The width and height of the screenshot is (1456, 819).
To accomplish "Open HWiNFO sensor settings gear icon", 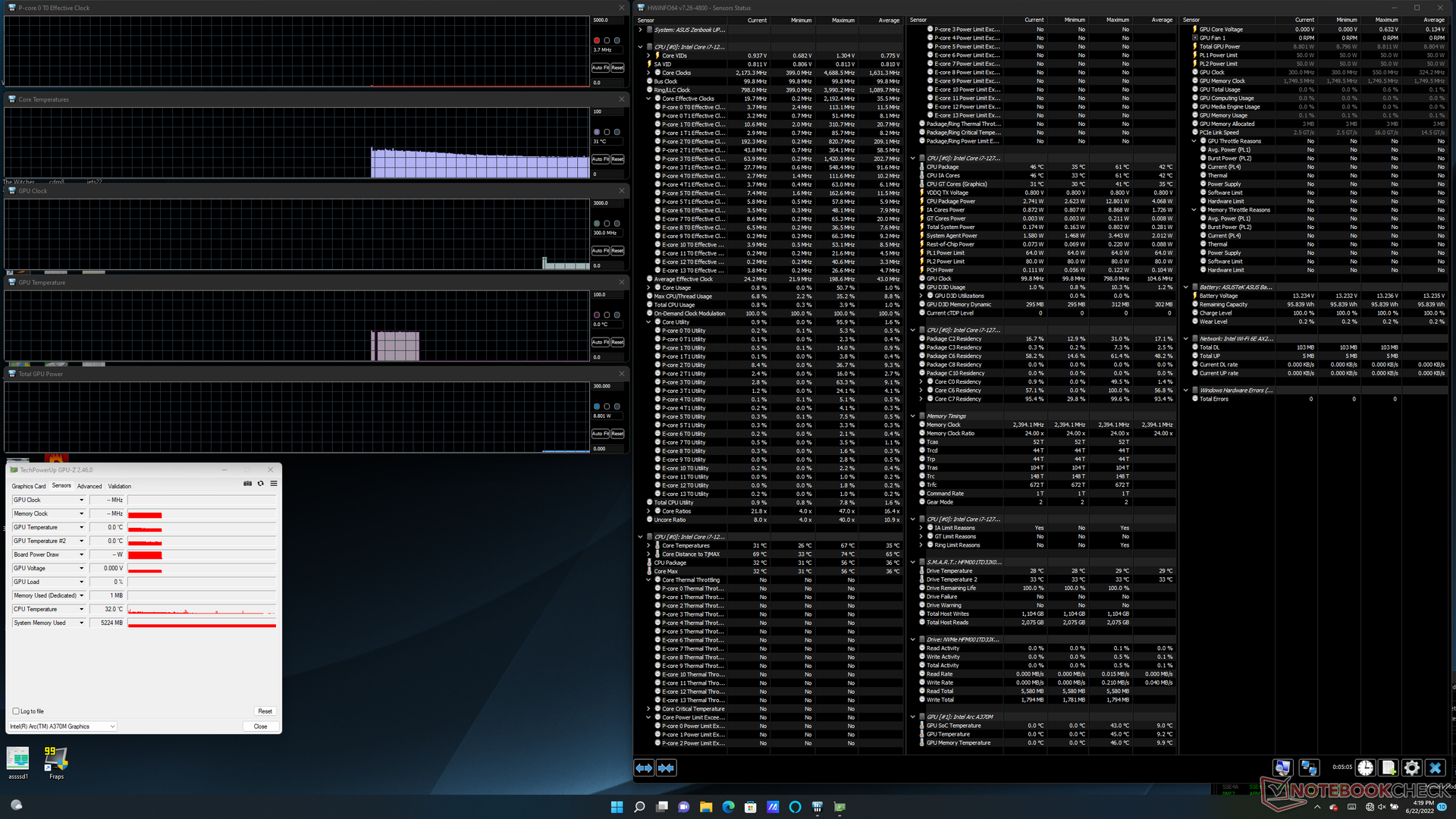I will (x=1411, y=767).
